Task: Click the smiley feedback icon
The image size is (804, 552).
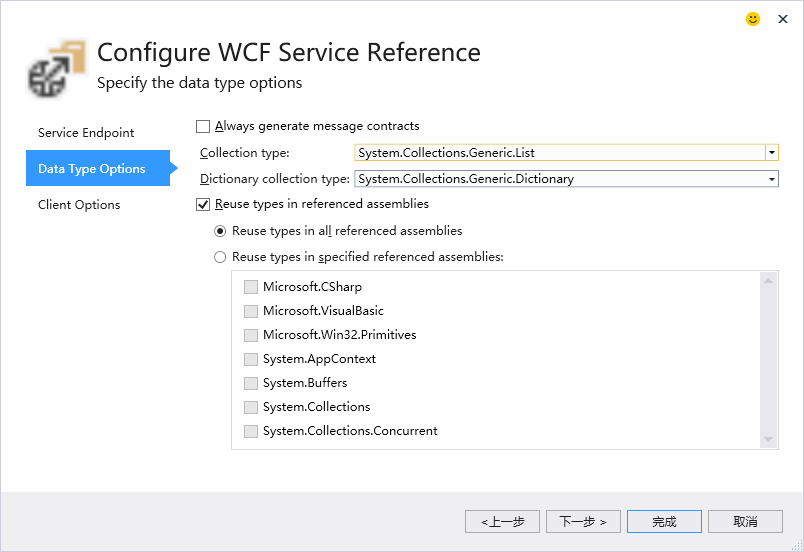Action: tap(752, 19)
